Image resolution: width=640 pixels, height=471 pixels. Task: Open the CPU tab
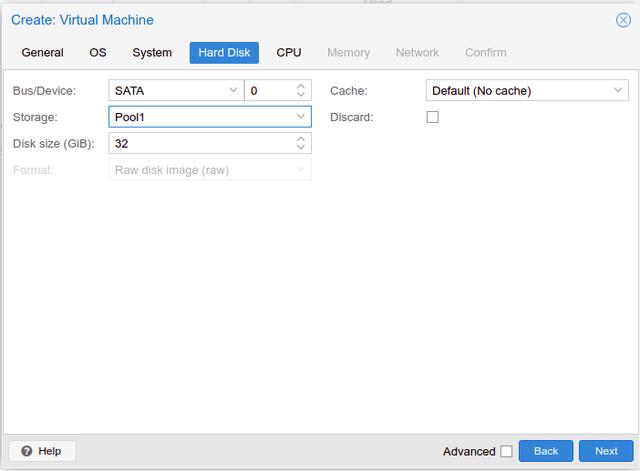pos(289,53)
